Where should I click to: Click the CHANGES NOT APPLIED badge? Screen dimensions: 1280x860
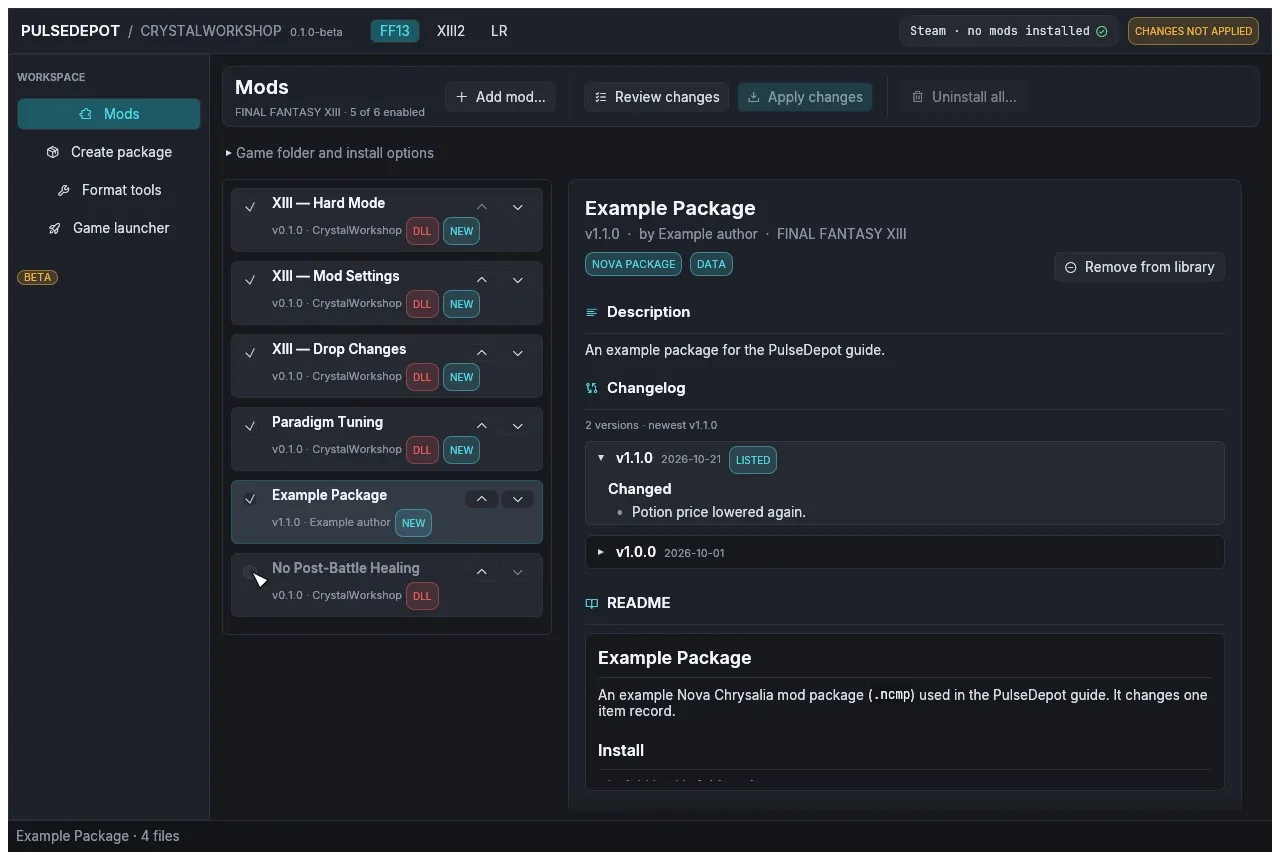[x=1193, y=31]
